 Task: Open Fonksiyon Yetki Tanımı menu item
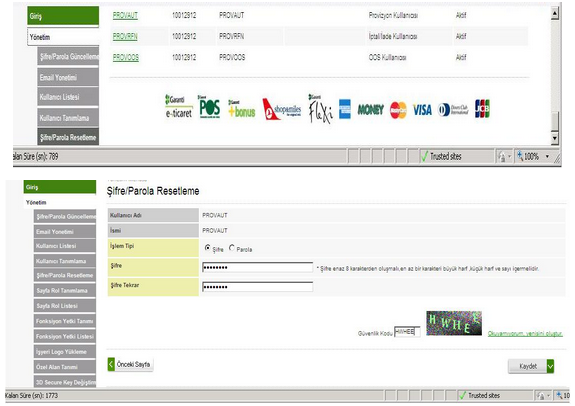pos(65,321)
